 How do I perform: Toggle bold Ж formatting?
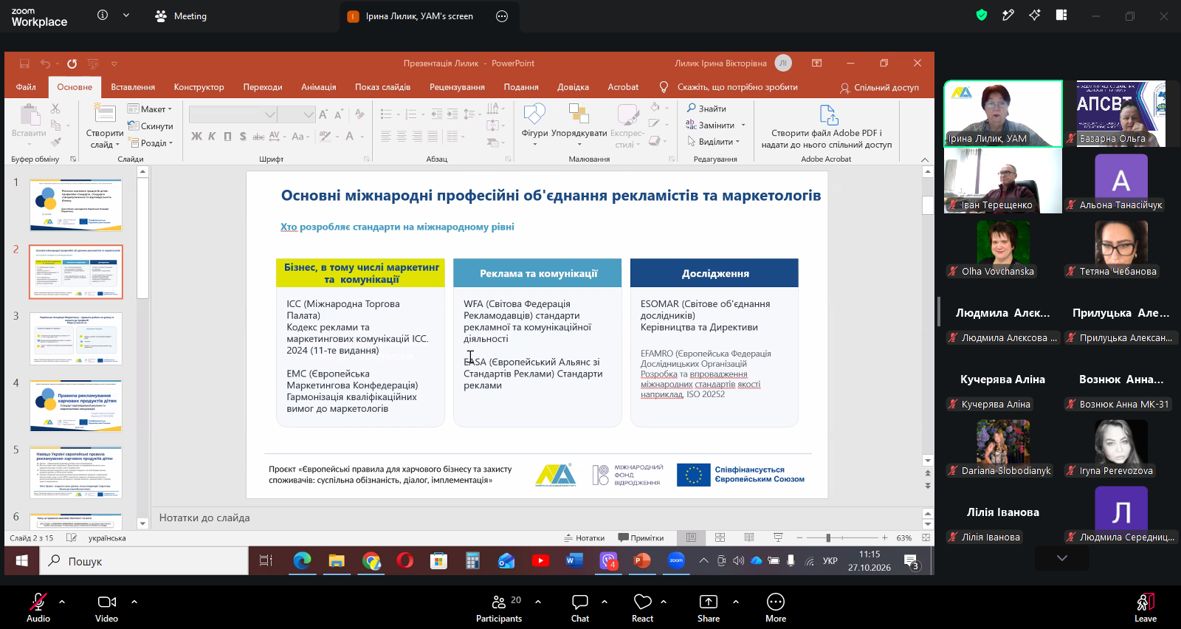pyautogui.click(x=197, y=136)
